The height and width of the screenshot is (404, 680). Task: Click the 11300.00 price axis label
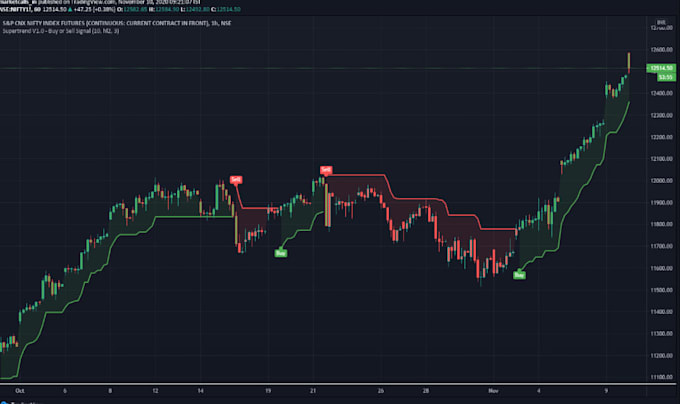click(x=661, y=334)
